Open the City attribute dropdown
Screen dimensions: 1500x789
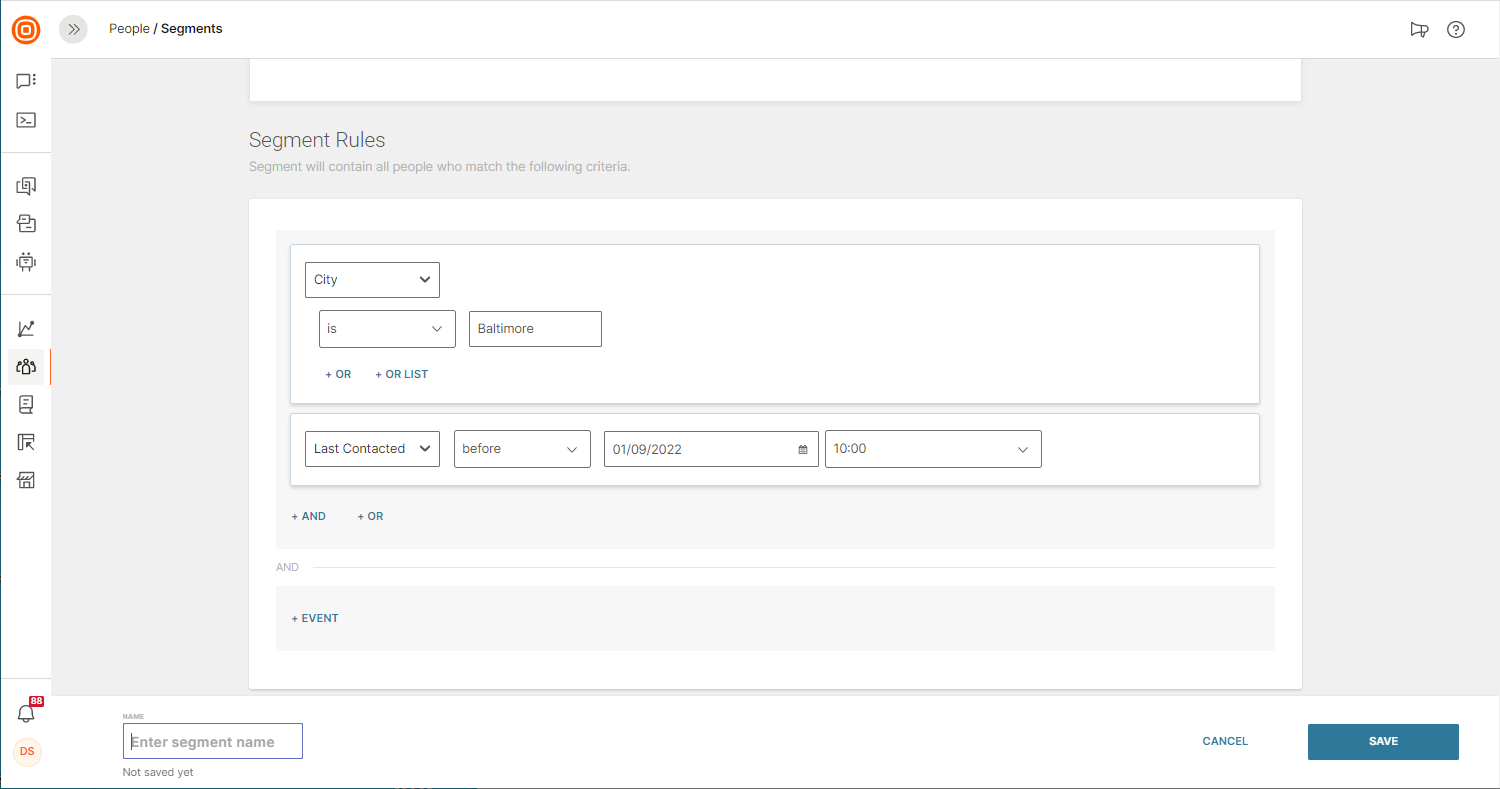[x=372, y=280]
